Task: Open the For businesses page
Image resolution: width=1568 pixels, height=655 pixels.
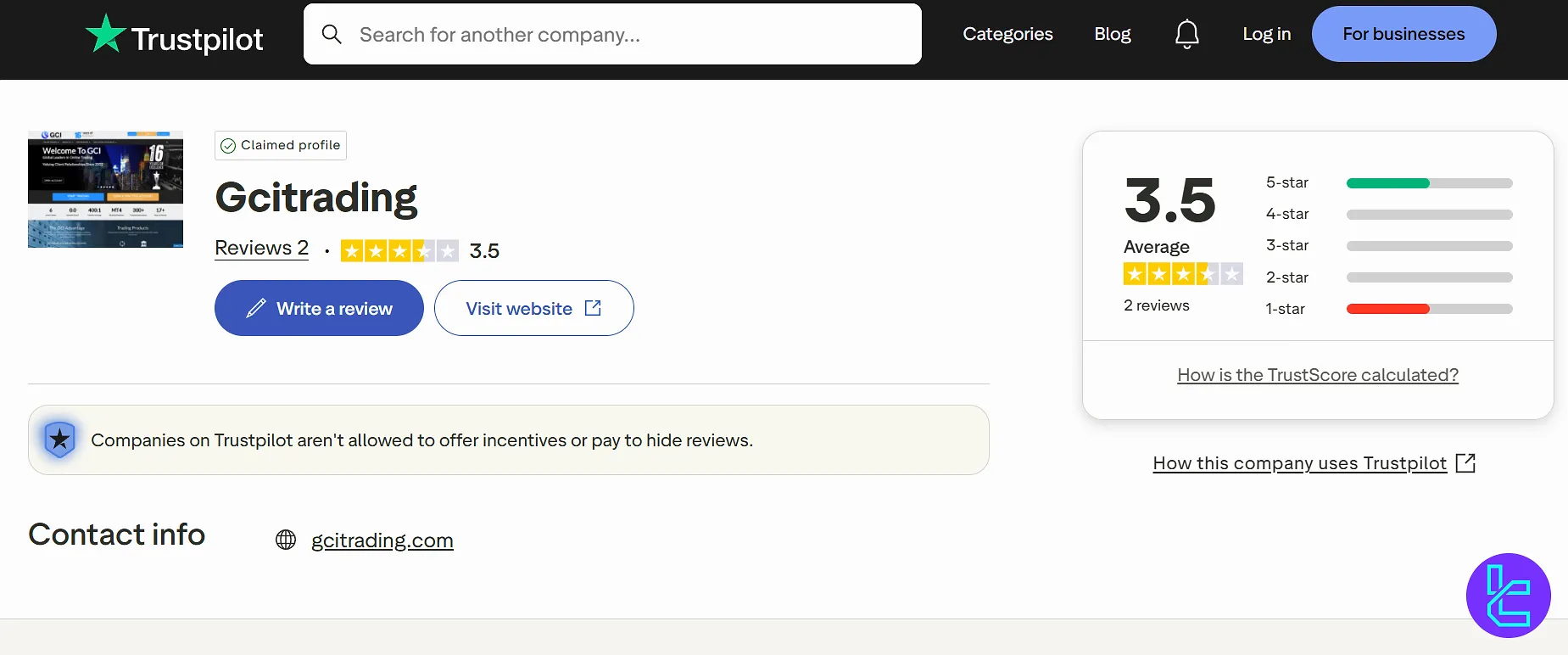Action: (x=1403, y=34)
